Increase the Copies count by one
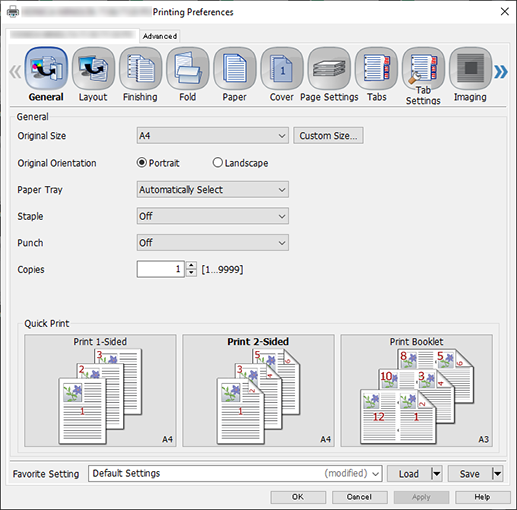The image size is (517, 510). tap(191, 266)
